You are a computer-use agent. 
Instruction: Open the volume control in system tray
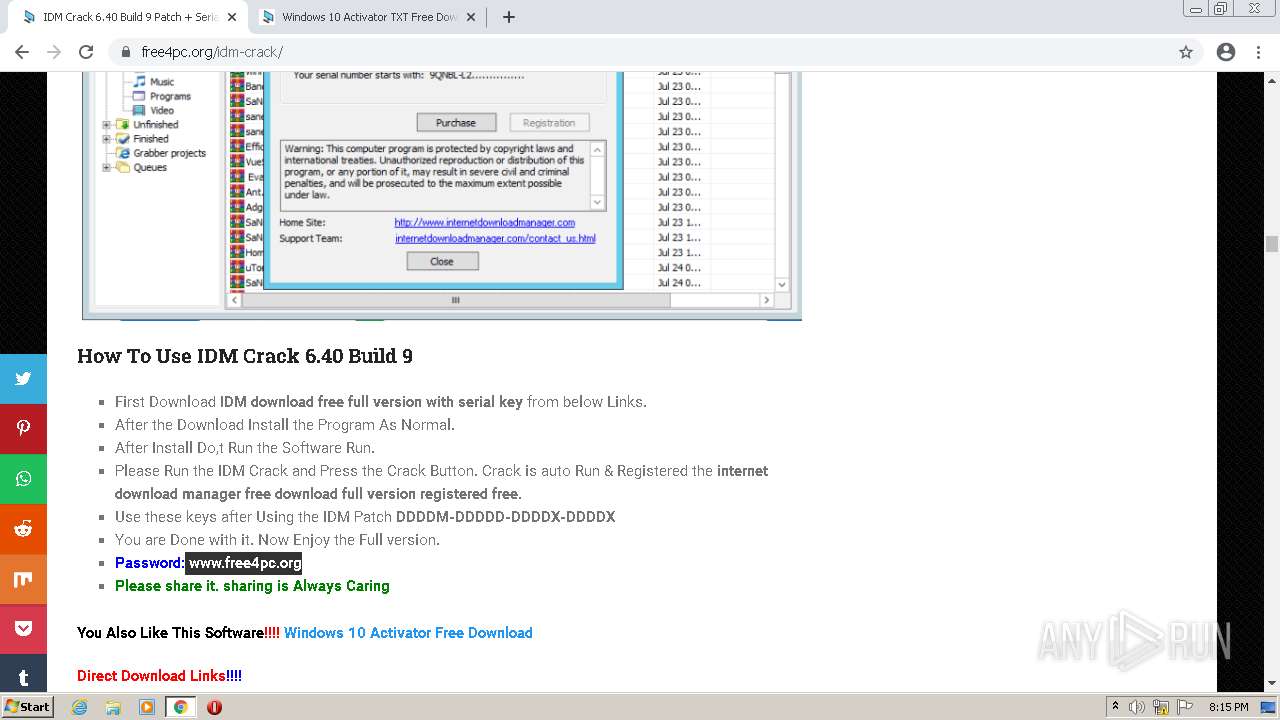(1137, 707)
